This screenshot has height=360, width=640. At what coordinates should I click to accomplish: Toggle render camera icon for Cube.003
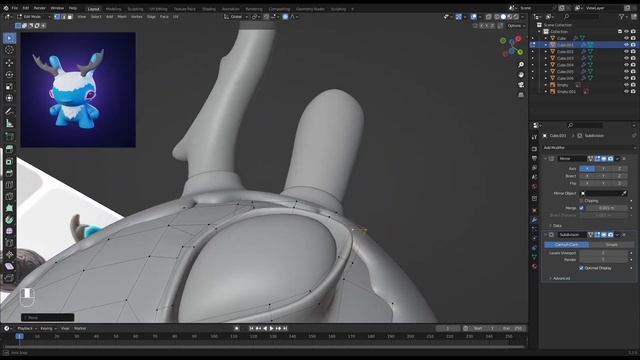pyautogui.click(x=633, y=58)
